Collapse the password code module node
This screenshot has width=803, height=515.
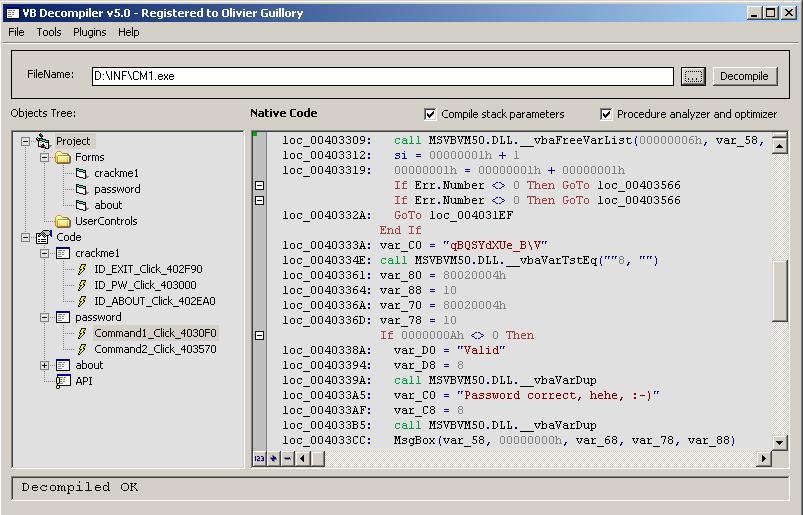coord(45,317)
